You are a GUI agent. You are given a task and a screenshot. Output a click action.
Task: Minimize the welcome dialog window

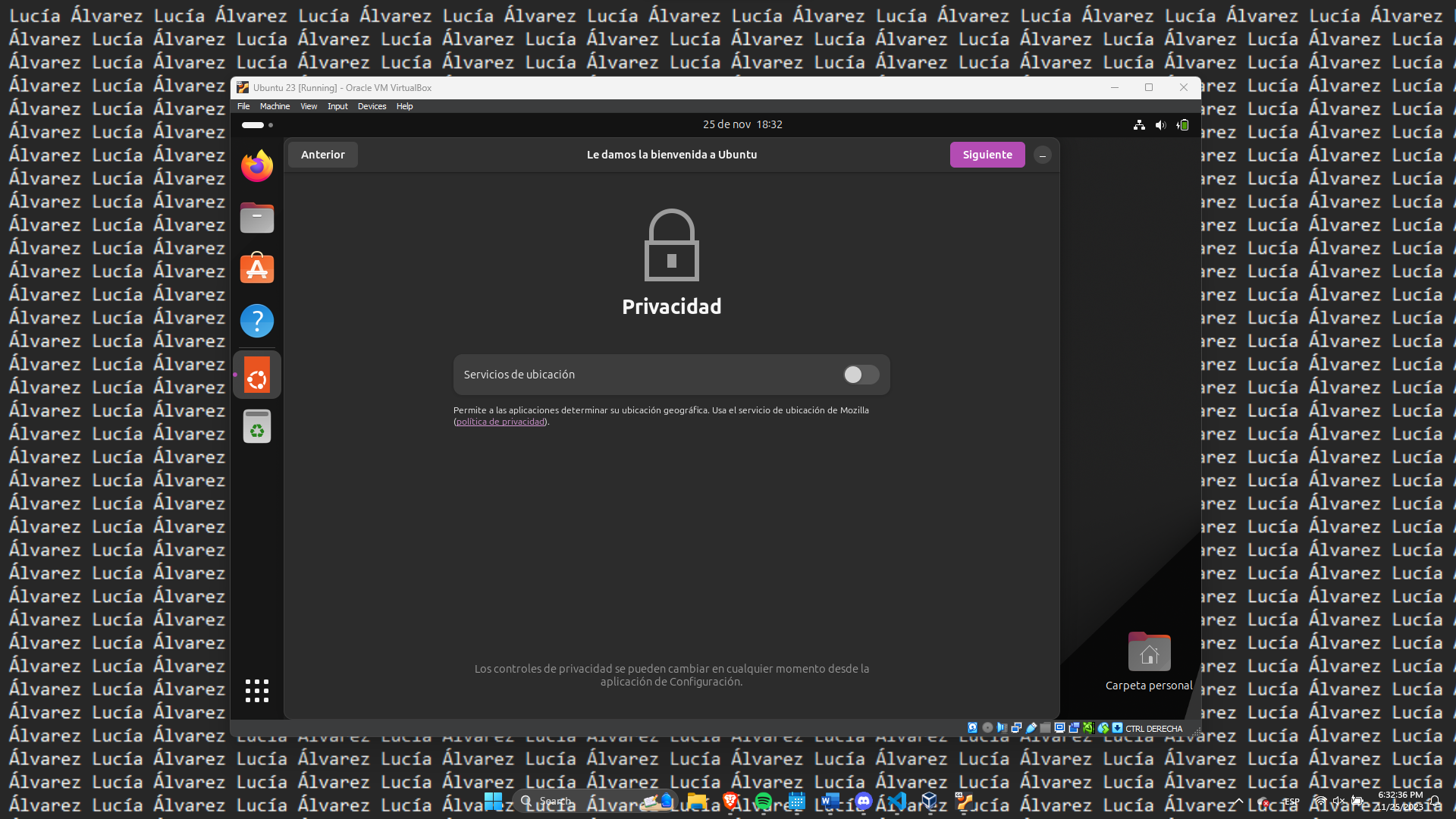point(1043,155)
